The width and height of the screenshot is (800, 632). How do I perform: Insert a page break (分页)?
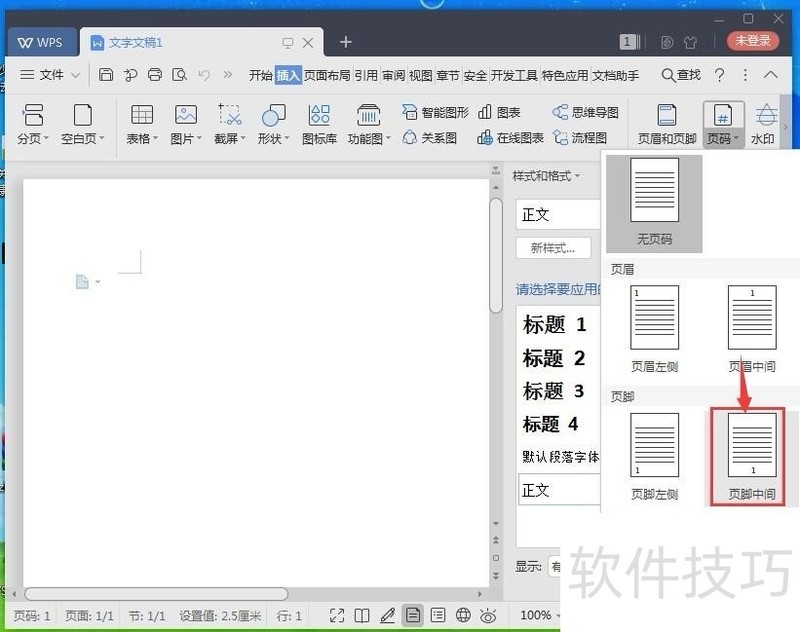tap(33, 124)
